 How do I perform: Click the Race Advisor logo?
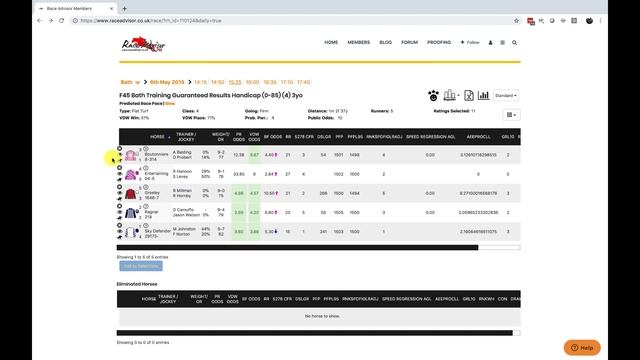coord(143,44)
